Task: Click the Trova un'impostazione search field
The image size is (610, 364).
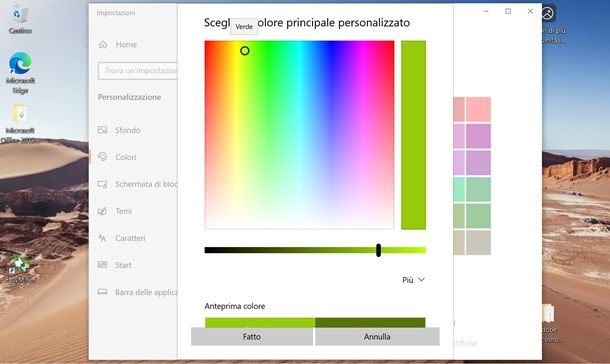Action: (x=138, y=71)
